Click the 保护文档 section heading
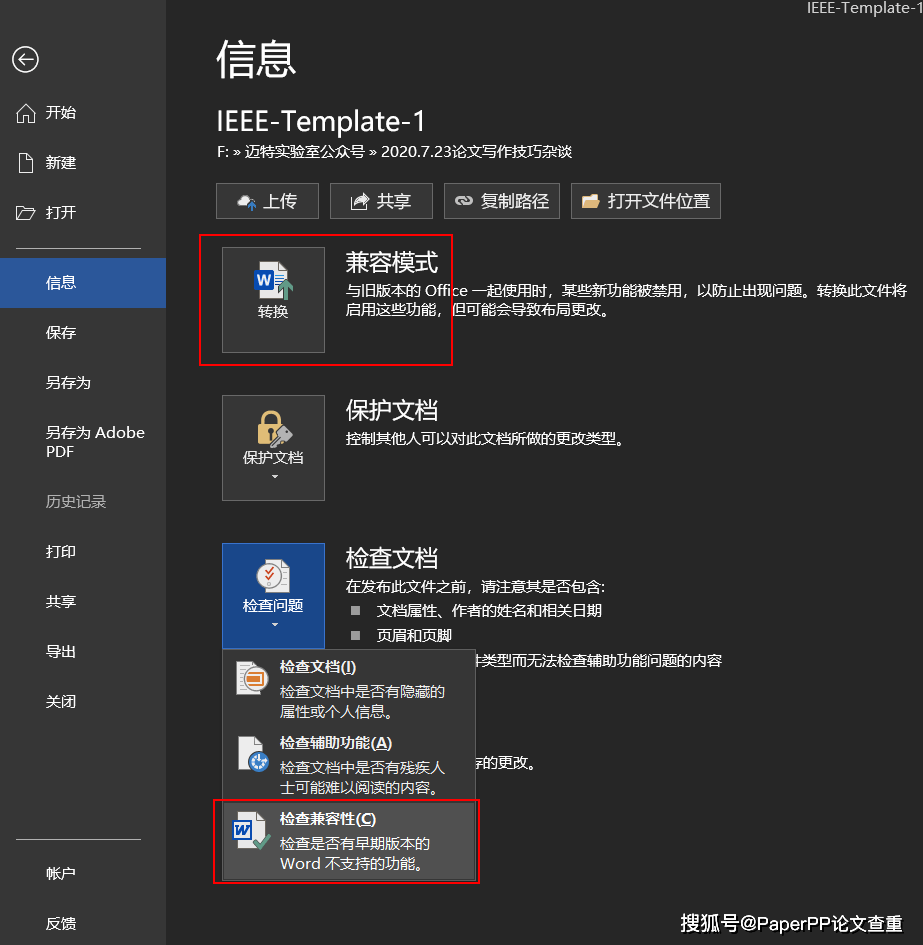 (392, 410)
